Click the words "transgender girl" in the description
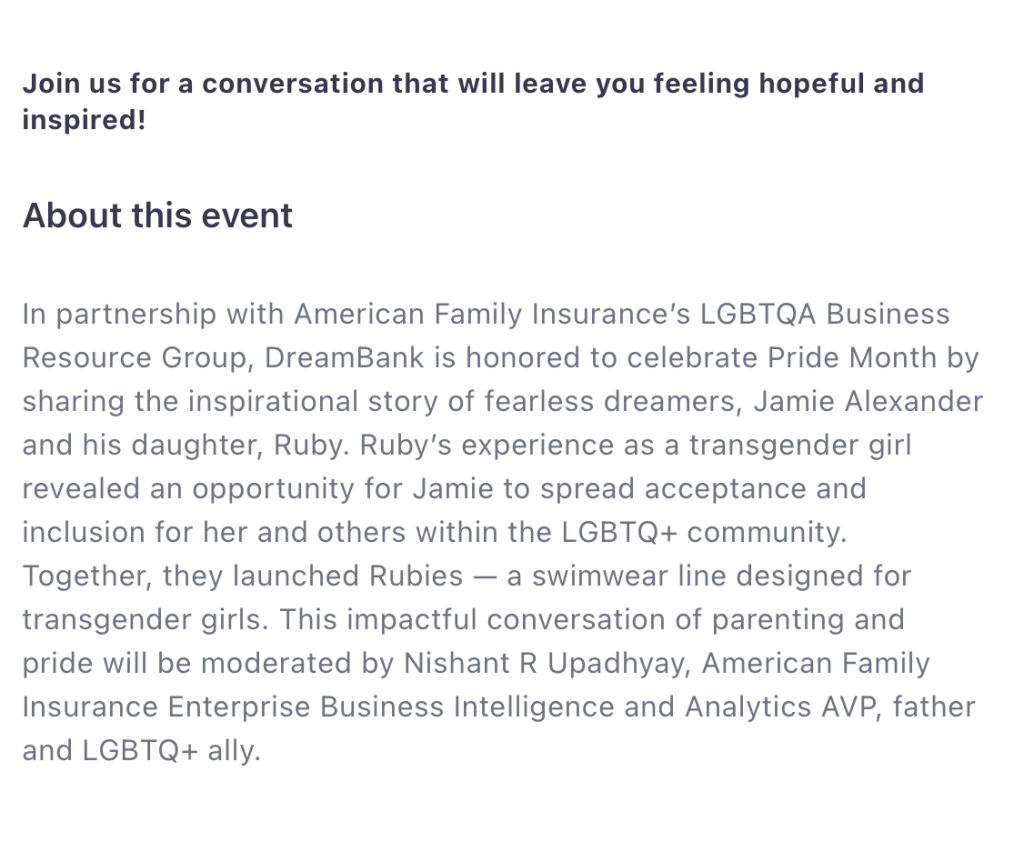 796,445
